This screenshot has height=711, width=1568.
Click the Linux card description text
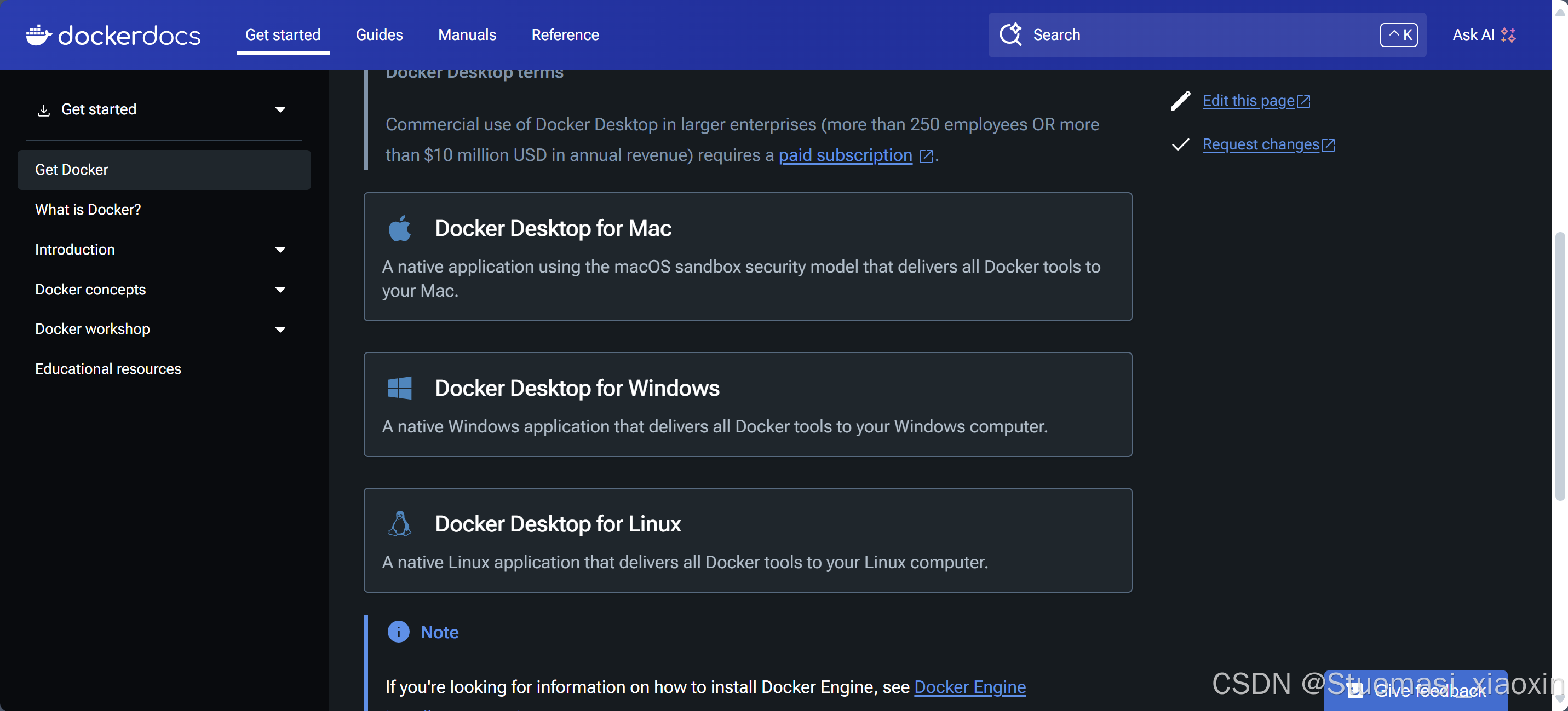click(685, 562)
